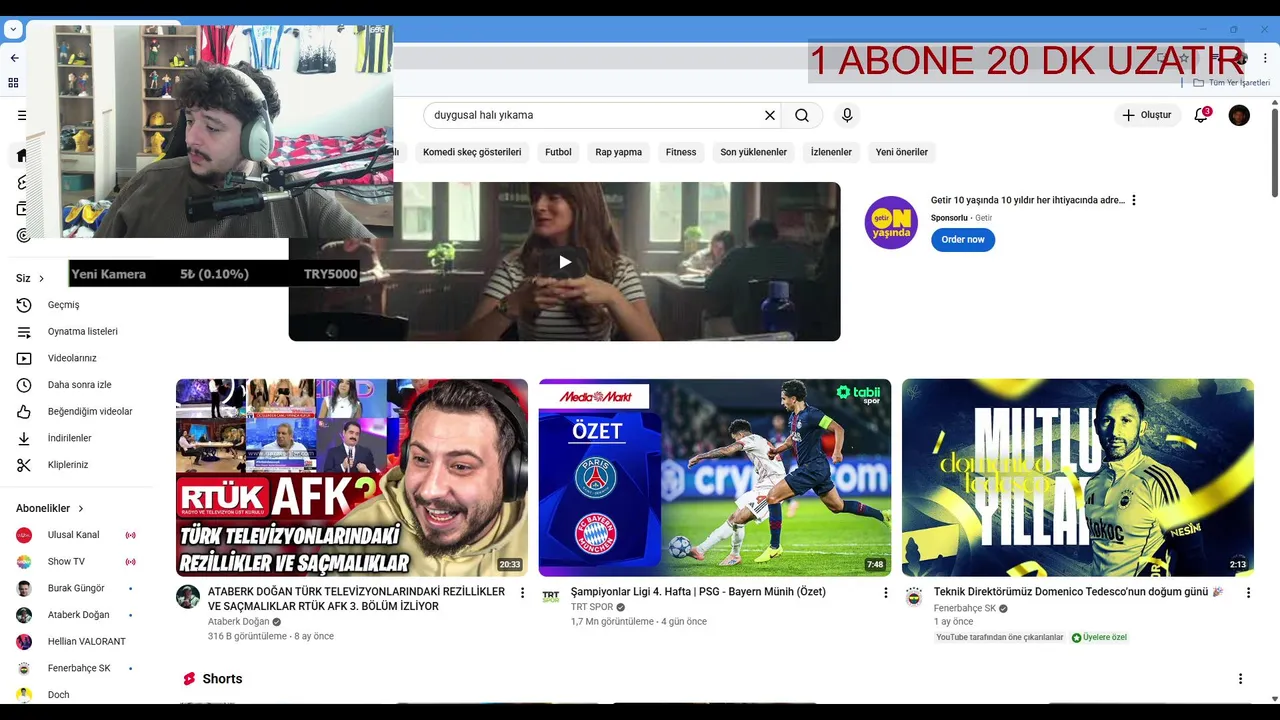Open options menu for Getir sponsored ad
The image size is (1280, 720).
pyautogui.click(x=1133, y=200)
